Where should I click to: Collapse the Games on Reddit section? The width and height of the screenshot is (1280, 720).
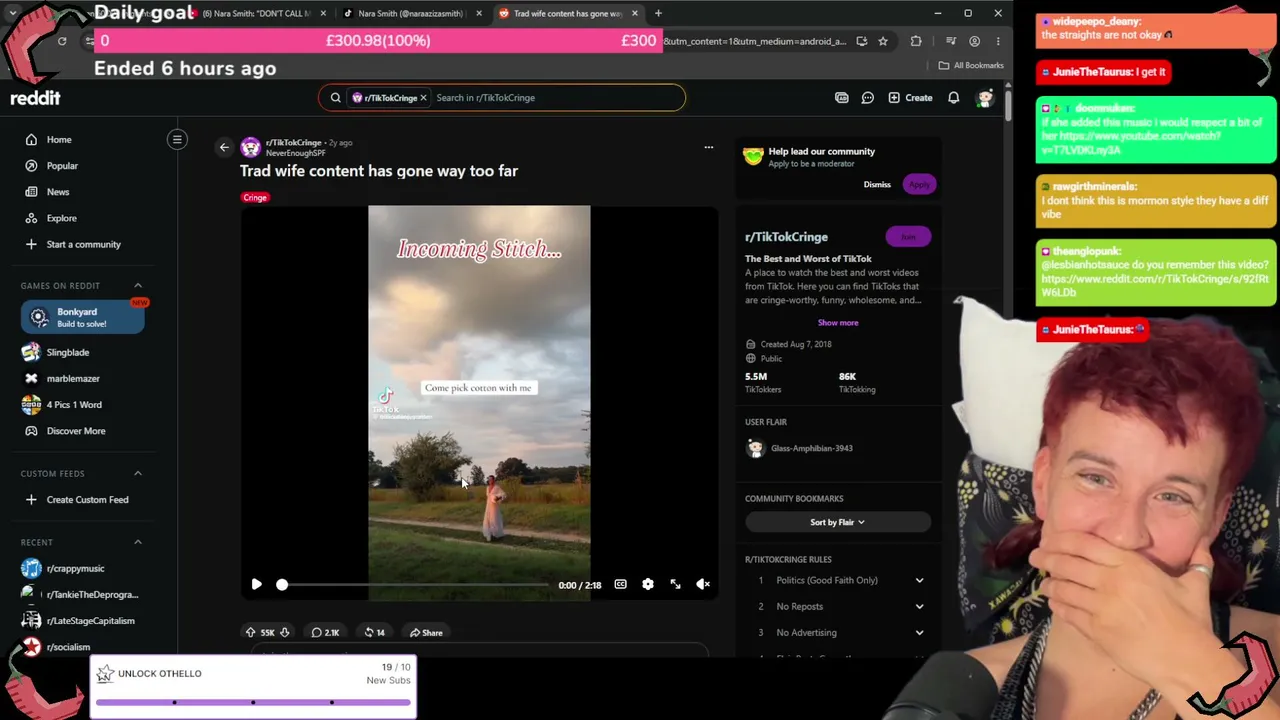coord(138,286)
